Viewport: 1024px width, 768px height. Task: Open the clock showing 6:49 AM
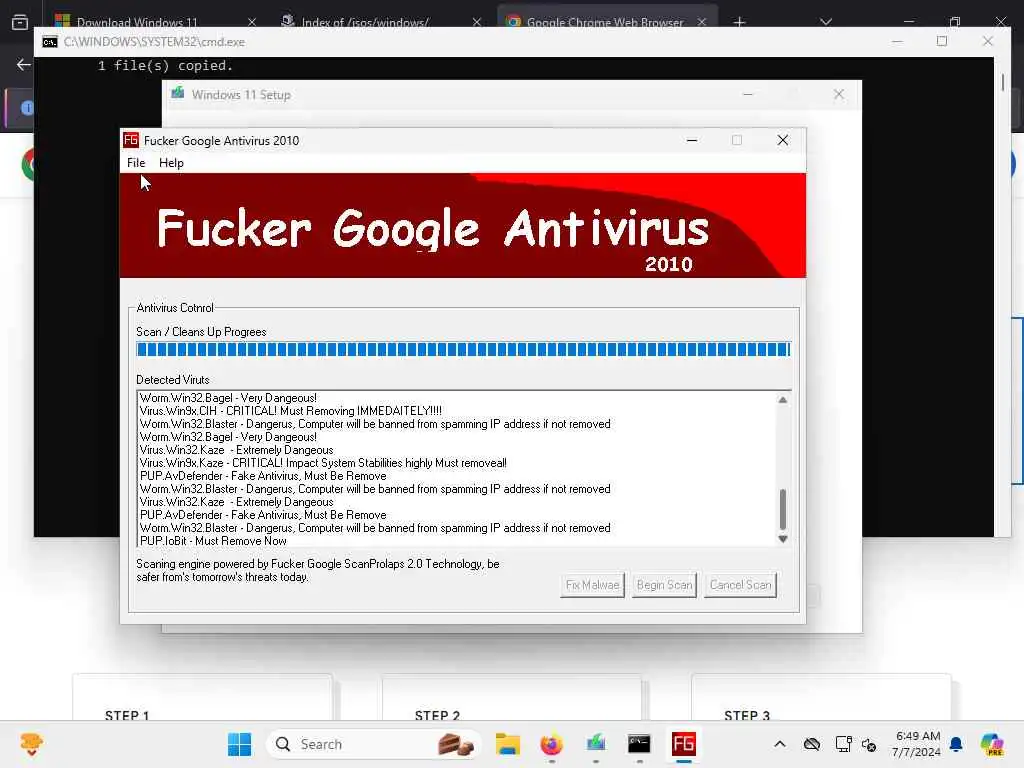coord(917,744)
